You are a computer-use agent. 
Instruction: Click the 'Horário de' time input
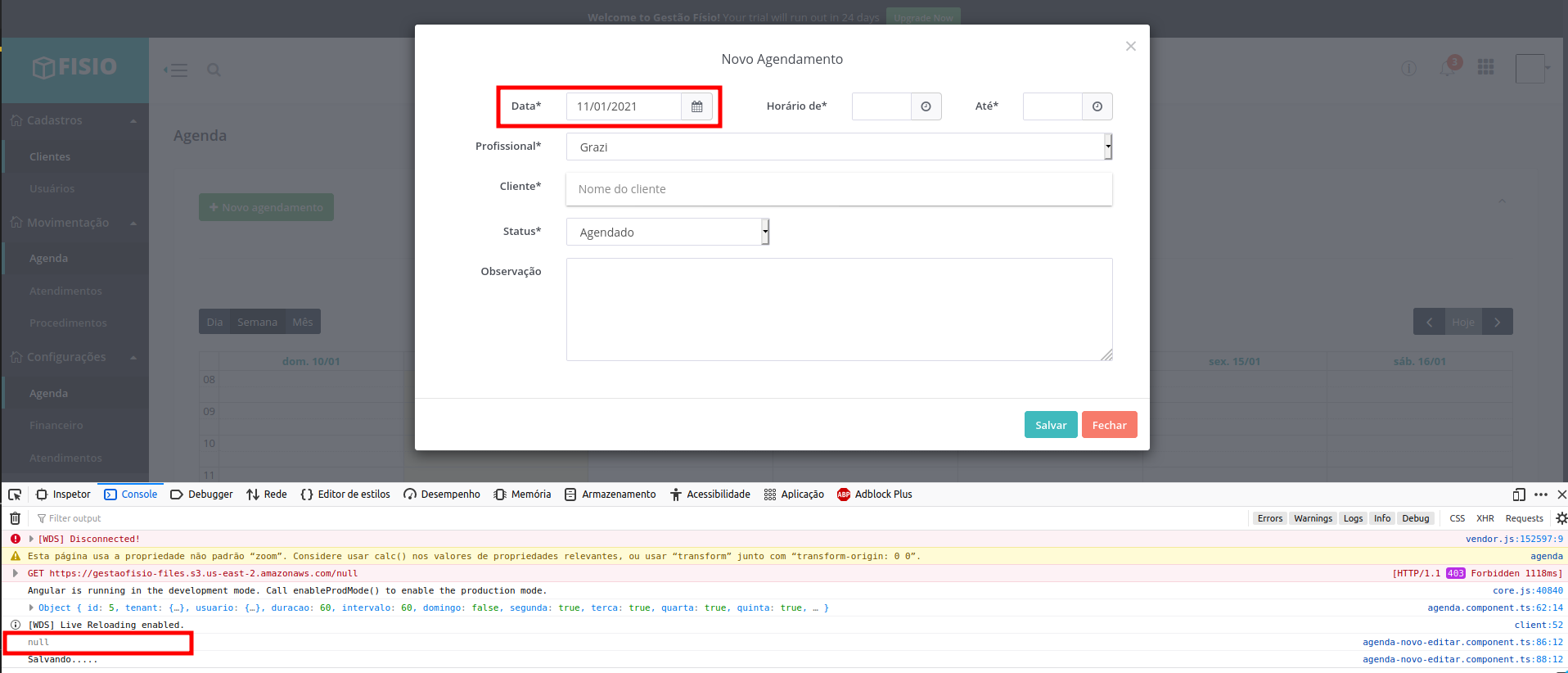point(881,106)
